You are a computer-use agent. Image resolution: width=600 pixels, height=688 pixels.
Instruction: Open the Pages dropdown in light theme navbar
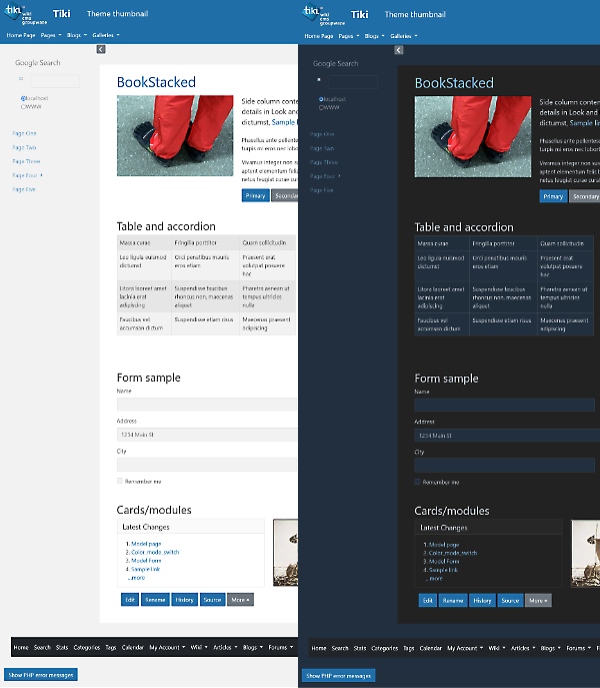49,35
